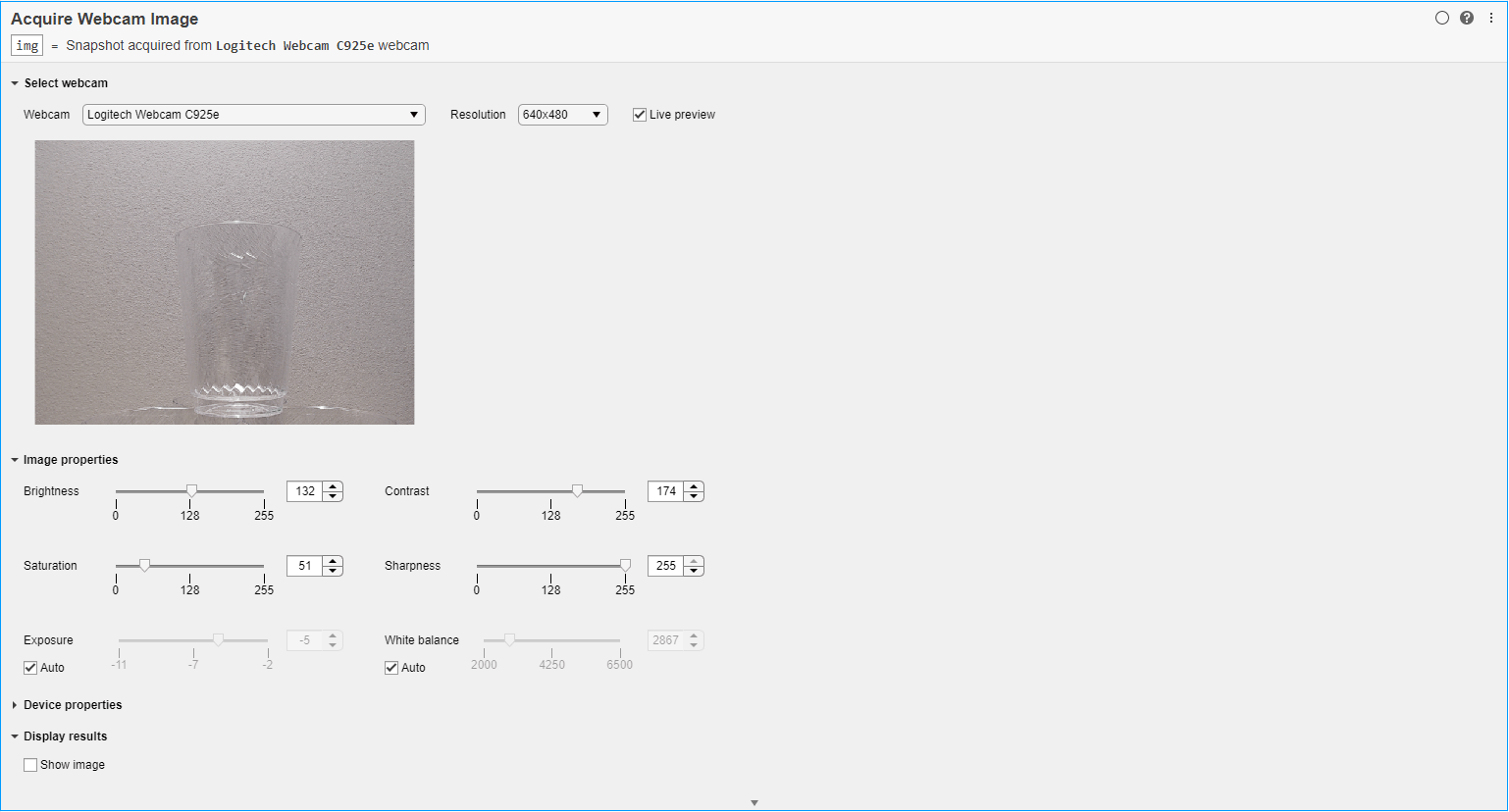Screen dimensions: 1509x812
Task: Increase Saturation with its up arrow
Action: coord(332,561)
